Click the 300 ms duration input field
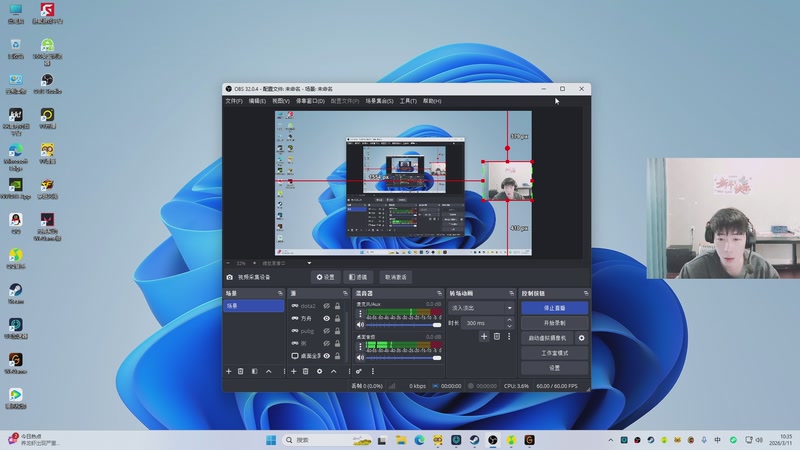800x450 pixels. pos(483,323)
